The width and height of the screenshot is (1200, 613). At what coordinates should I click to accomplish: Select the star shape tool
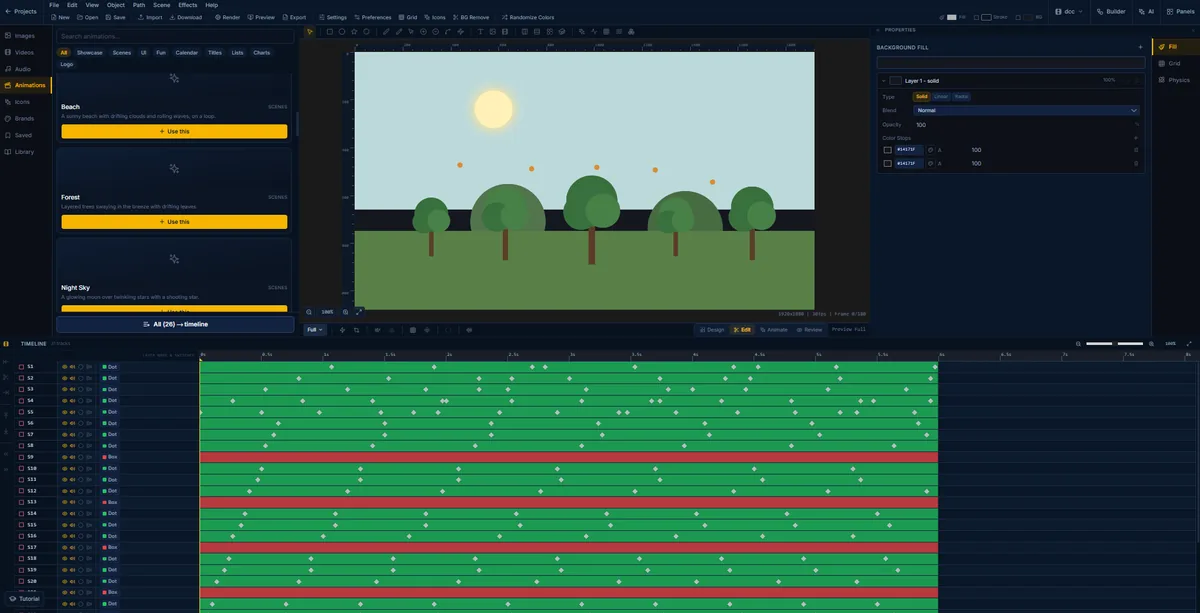click(354, 31)
